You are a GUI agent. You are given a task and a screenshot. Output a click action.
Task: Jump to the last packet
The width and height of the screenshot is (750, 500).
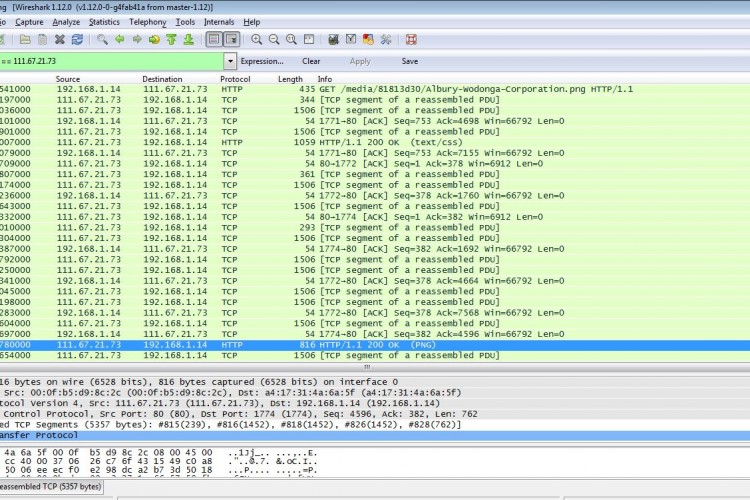tap(188, 40)
